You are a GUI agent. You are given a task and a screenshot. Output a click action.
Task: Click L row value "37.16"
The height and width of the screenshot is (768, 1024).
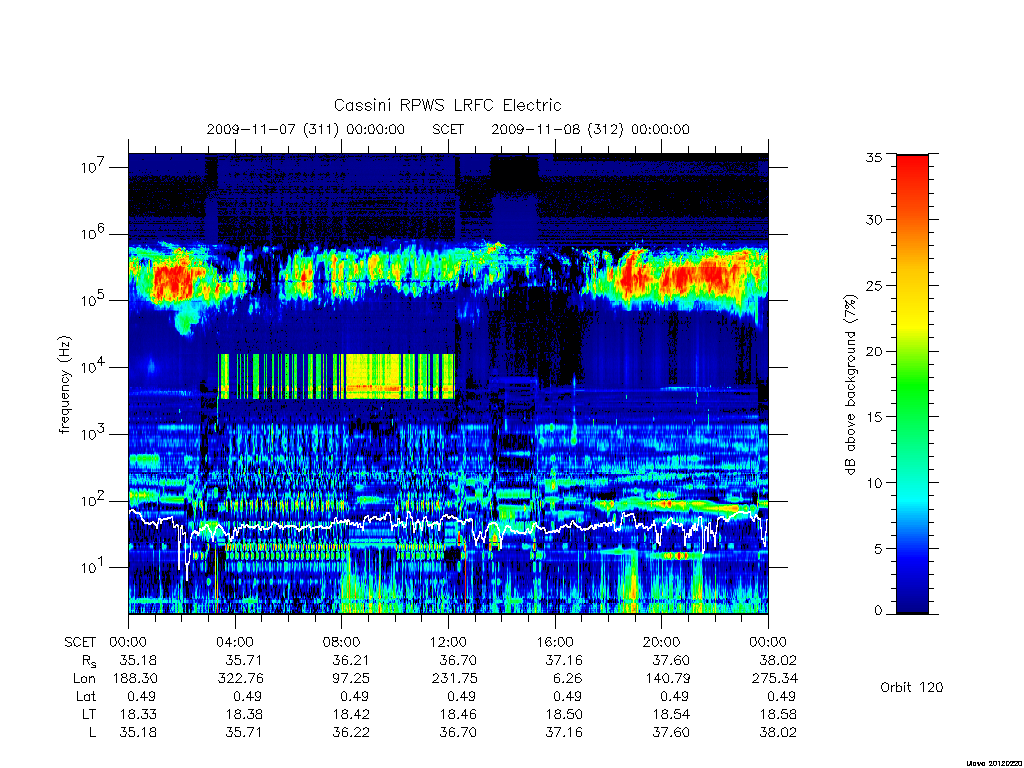[x=564, y=732]
